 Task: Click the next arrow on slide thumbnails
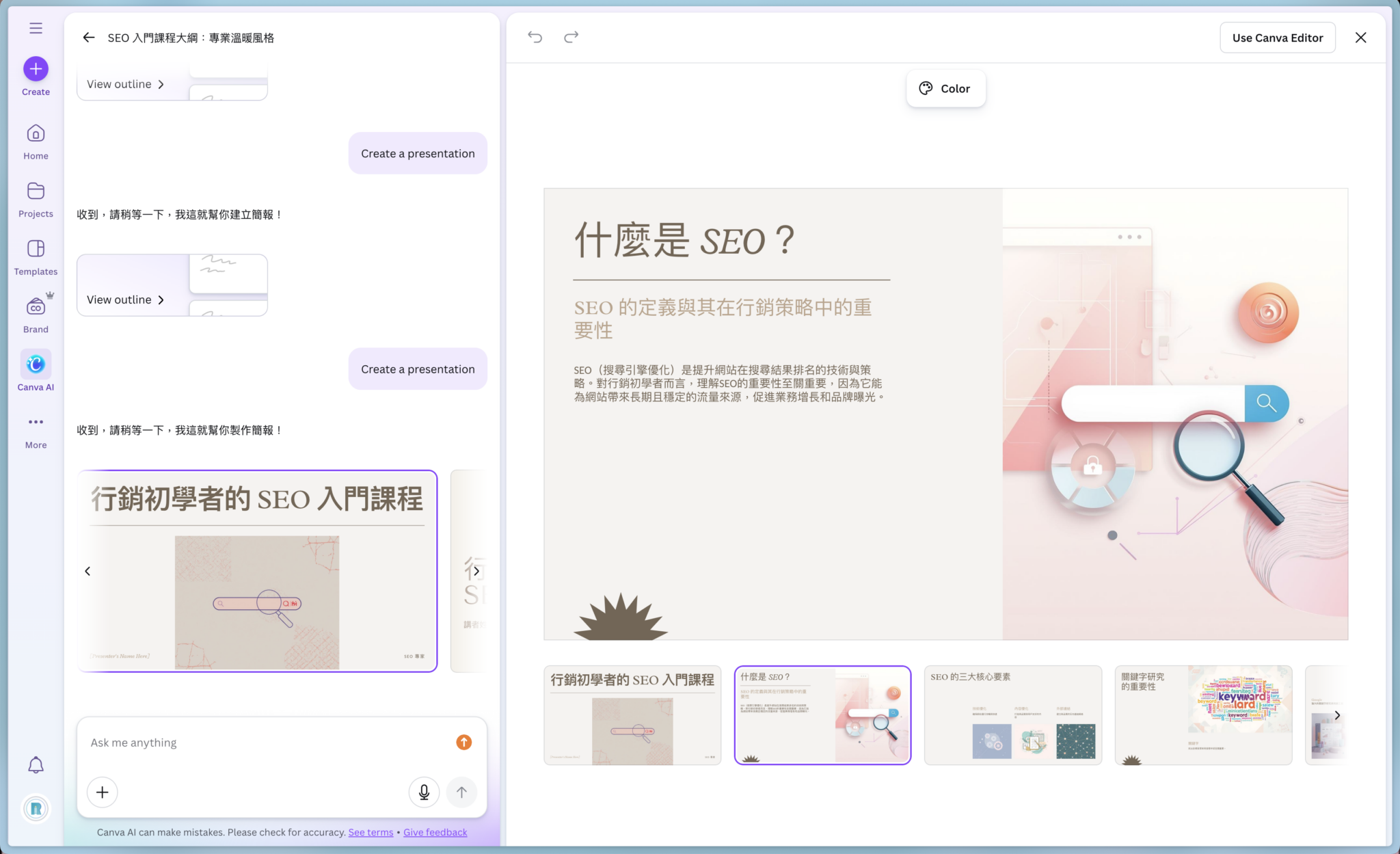click(1338, 715)
